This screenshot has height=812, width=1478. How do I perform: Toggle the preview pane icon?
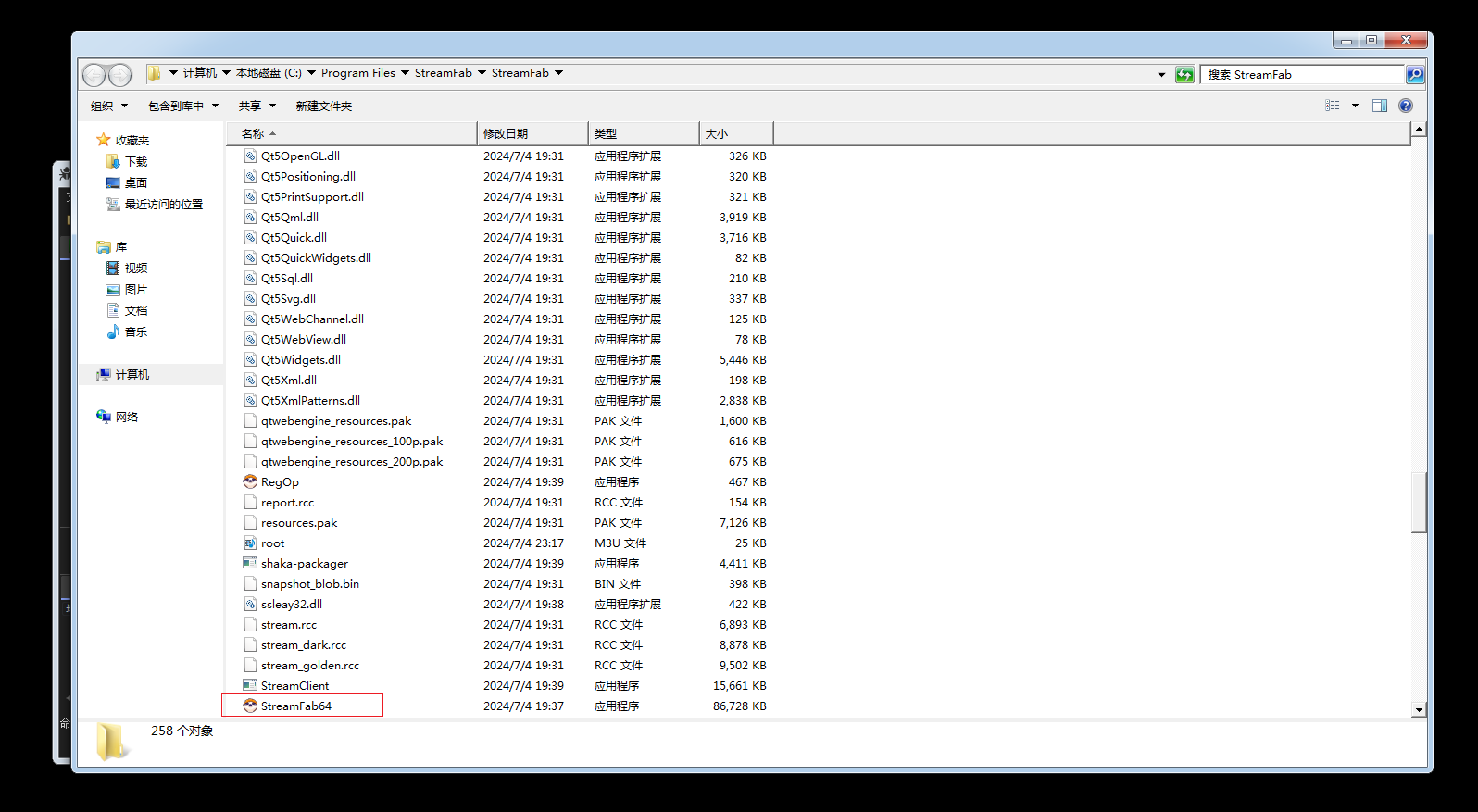(x=1380, y=106)
